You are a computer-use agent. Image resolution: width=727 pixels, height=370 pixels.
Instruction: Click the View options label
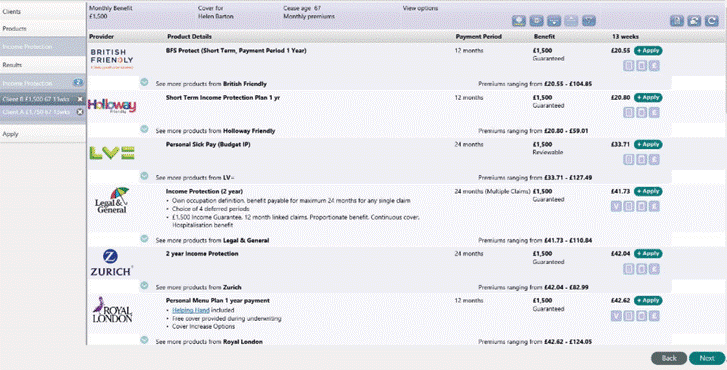[420, 8]
